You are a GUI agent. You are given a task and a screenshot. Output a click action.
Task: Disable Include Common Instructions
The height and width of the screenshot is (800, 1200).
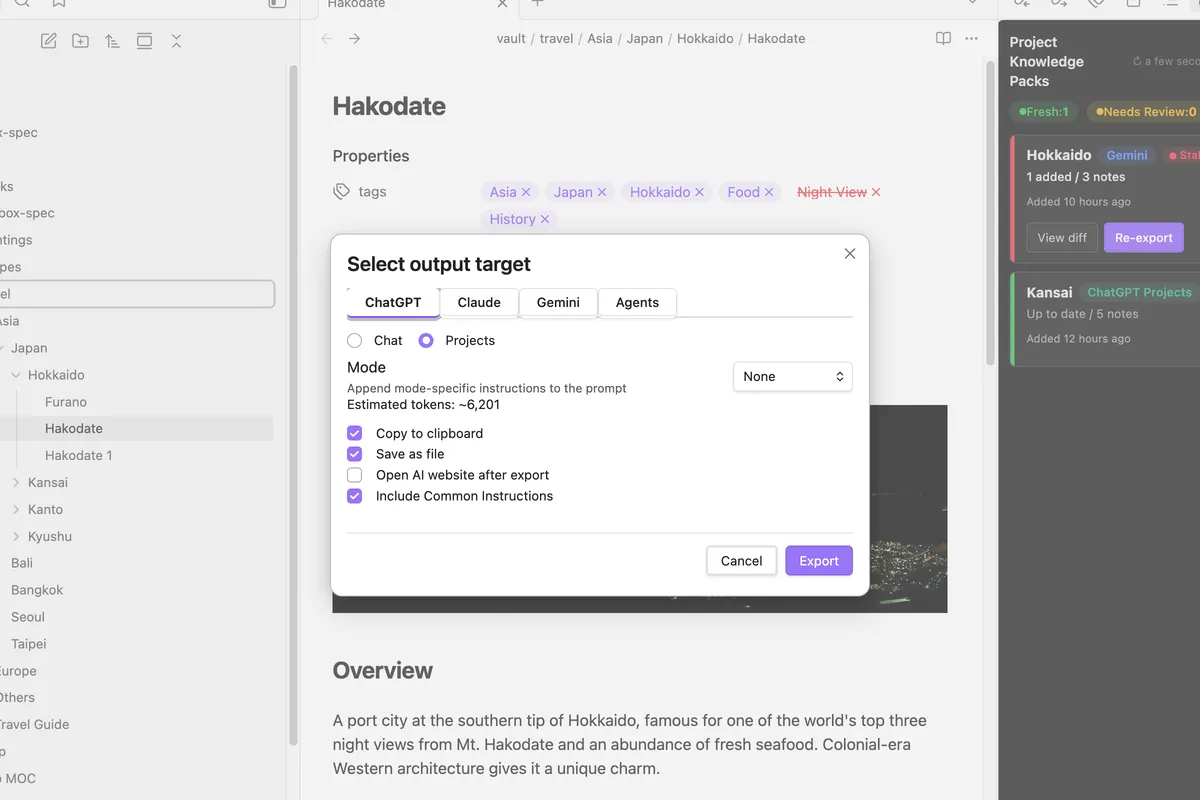[354, 496]
